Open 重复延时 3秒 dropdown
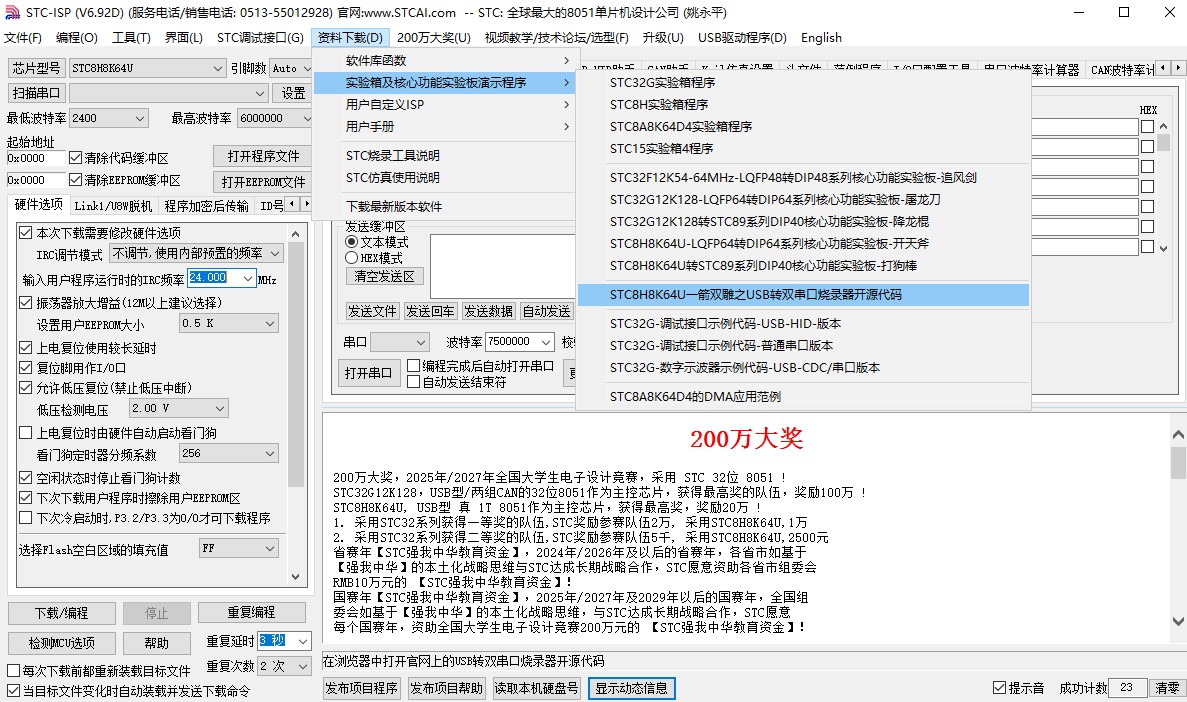This screenshot has width=1187, height=702. pos(284,641)
